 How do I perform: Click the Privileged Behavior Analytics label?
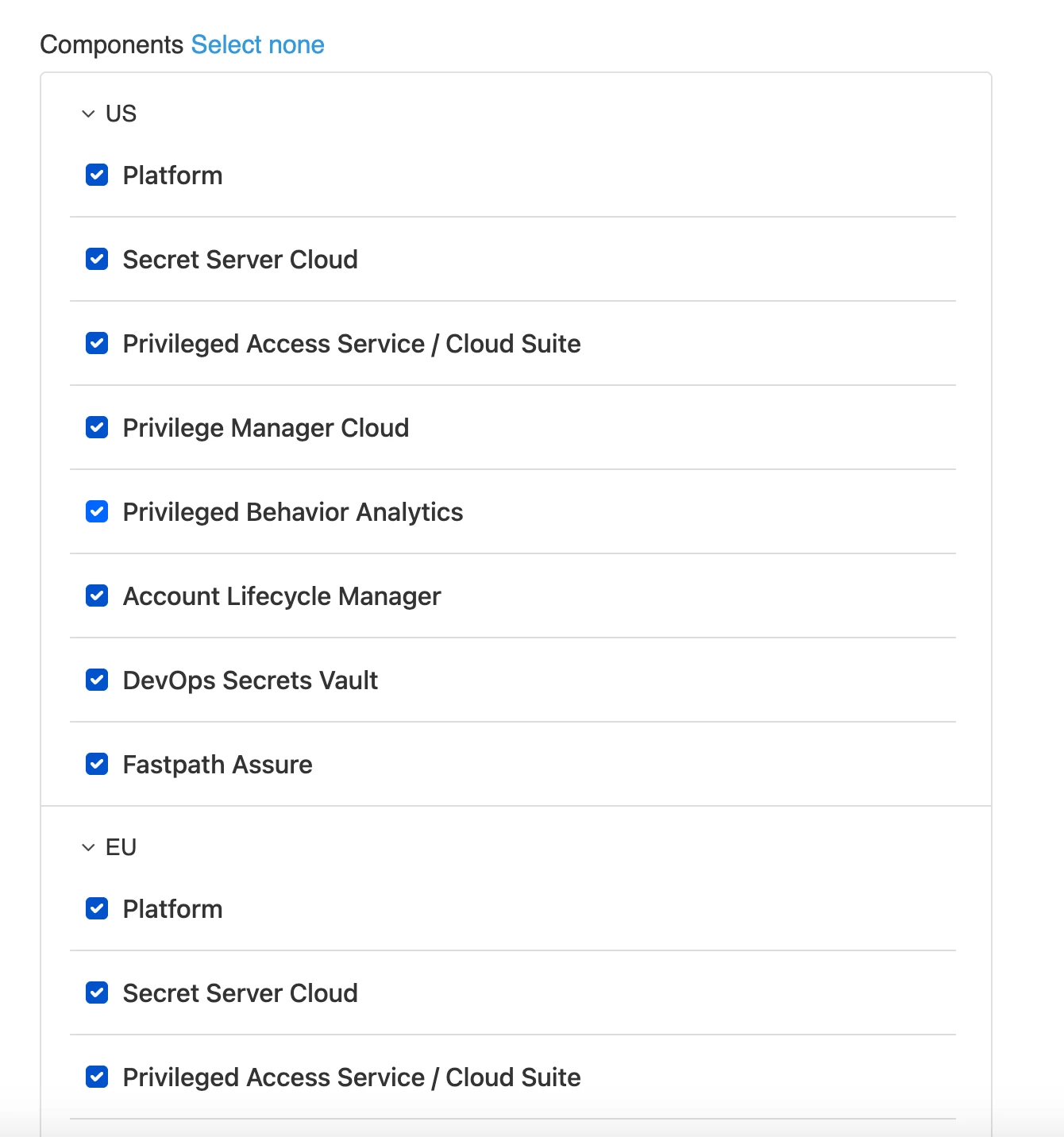tap(293, 512)
